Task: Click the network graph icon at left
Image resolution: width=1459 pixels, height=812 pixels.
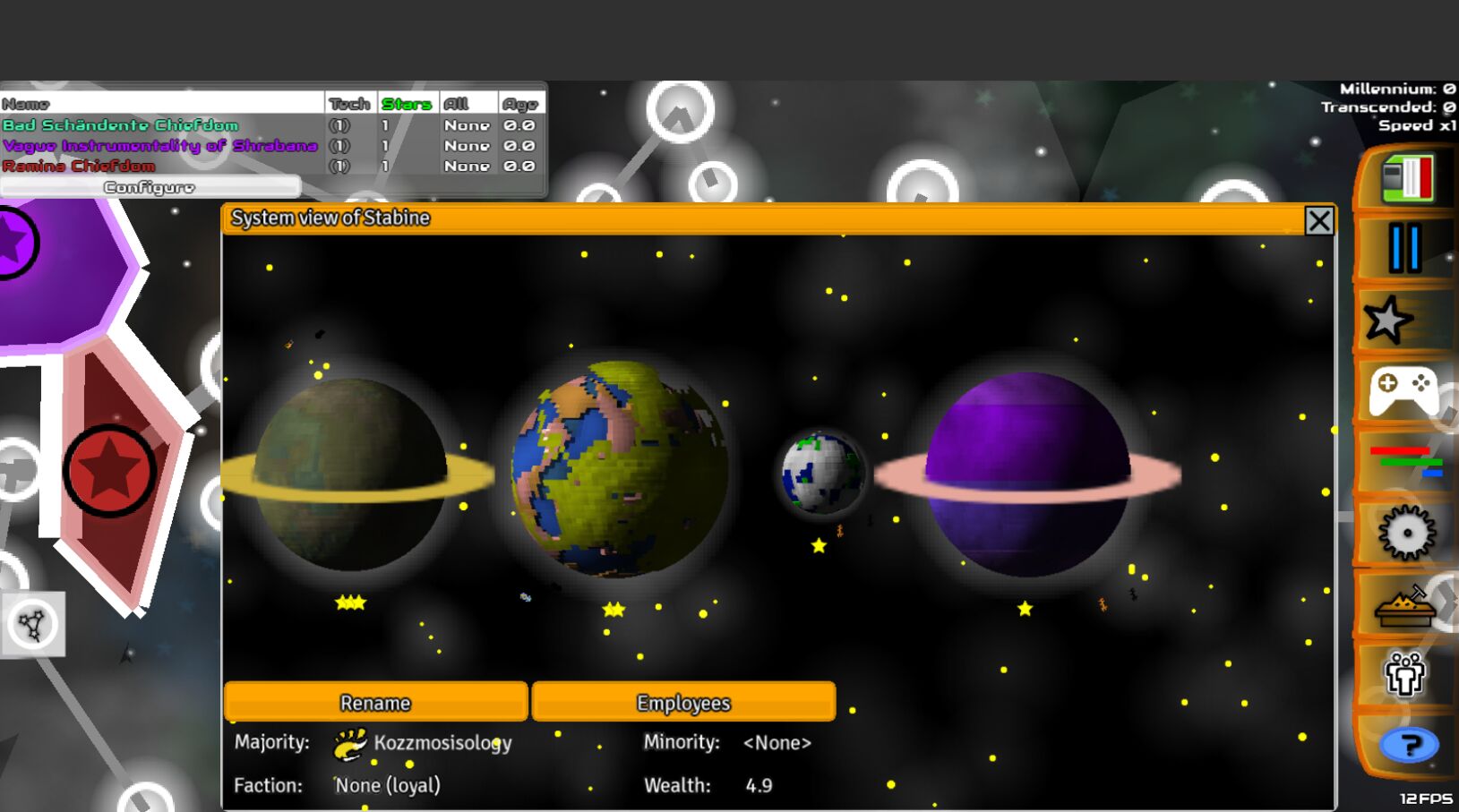Action: (x=32, y=624)
